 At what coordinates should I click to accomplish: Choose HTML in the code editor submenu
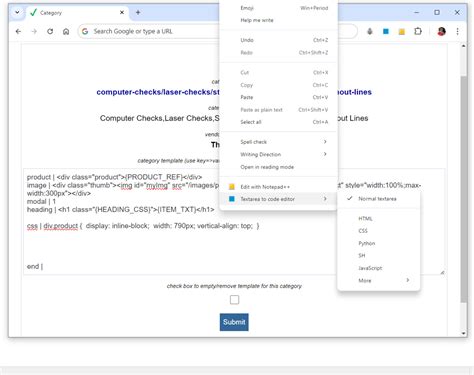click(378, 219)
